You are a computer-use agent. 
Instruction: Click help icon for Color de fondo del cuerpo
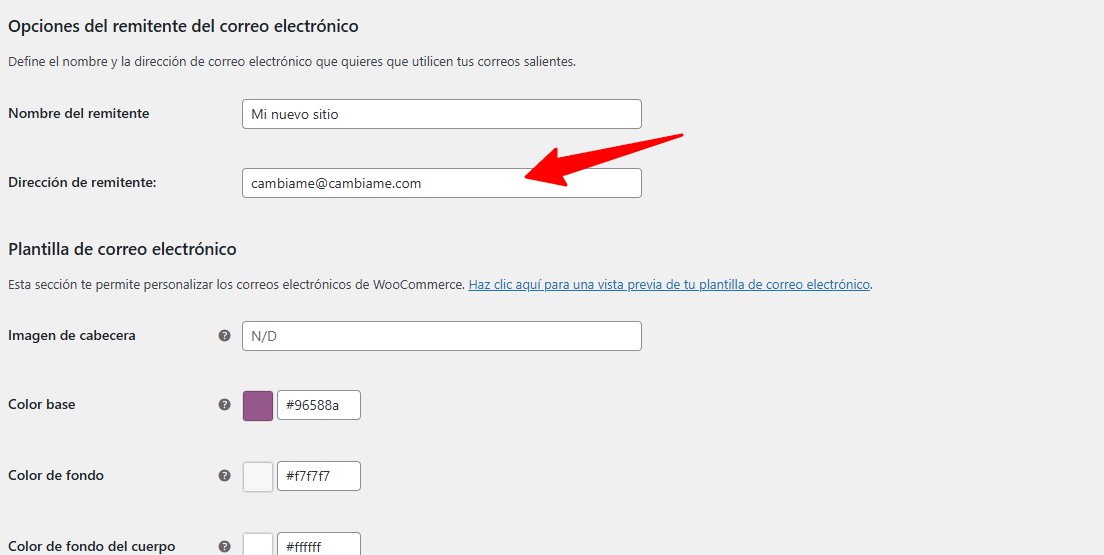pyautogui.click(x=224, y=546)
